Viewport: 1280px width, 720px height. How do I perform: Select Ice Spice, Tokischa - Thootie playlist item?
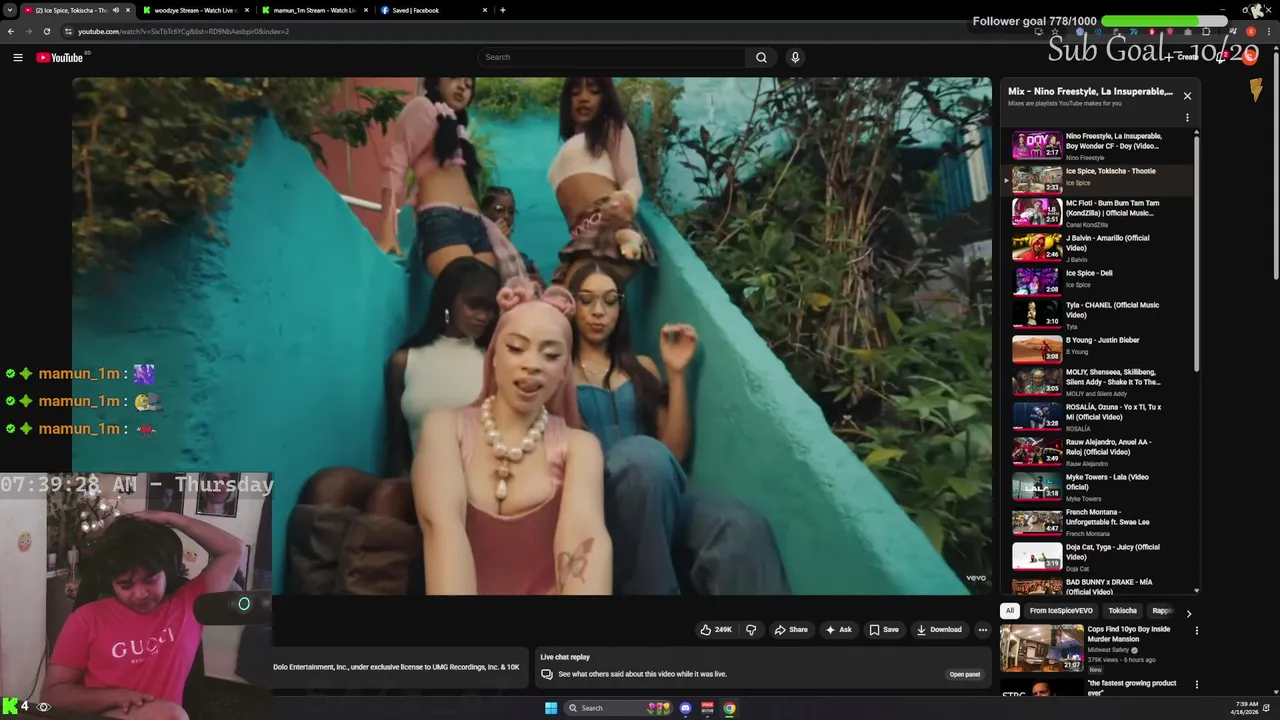click(1098, 179)
